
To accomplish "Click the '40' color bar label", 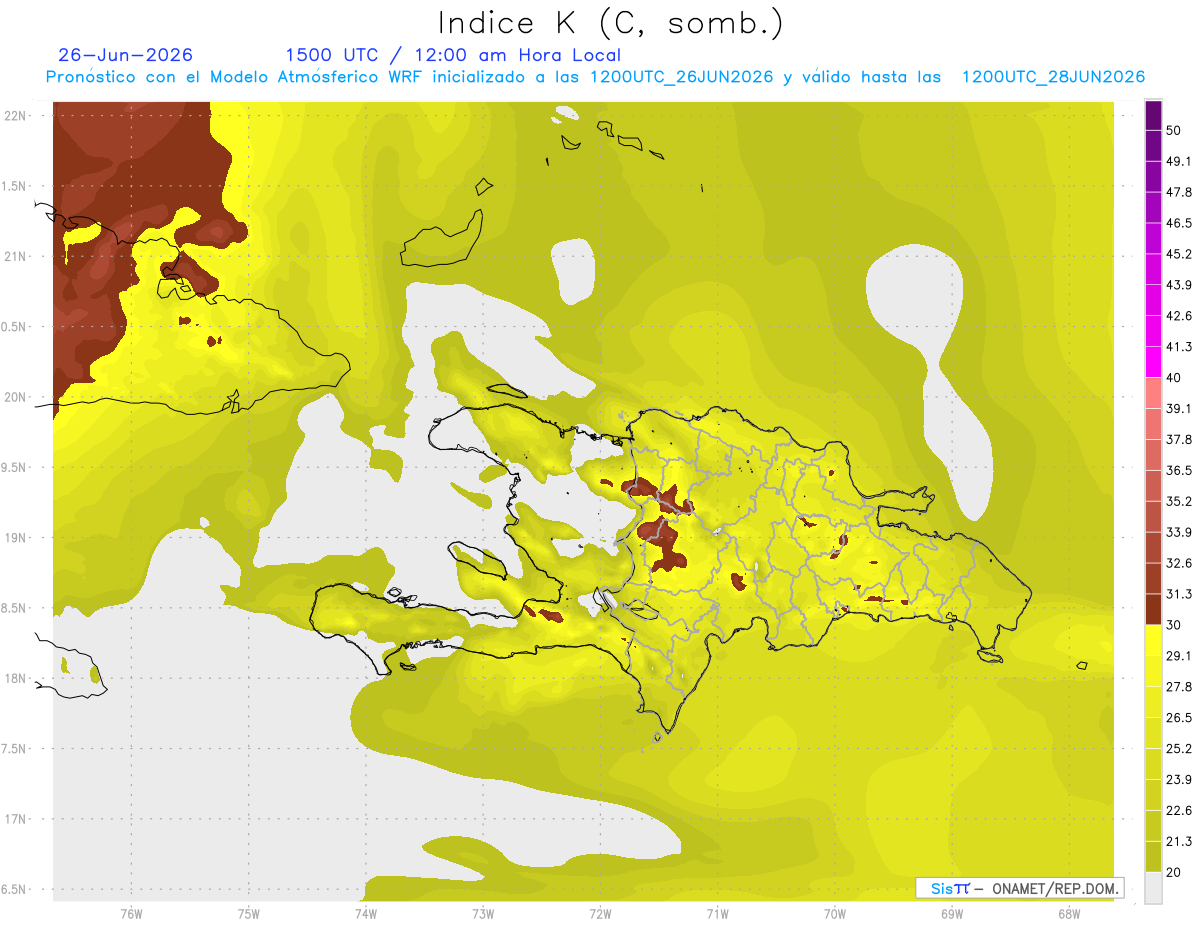I will coord(1174,378).
